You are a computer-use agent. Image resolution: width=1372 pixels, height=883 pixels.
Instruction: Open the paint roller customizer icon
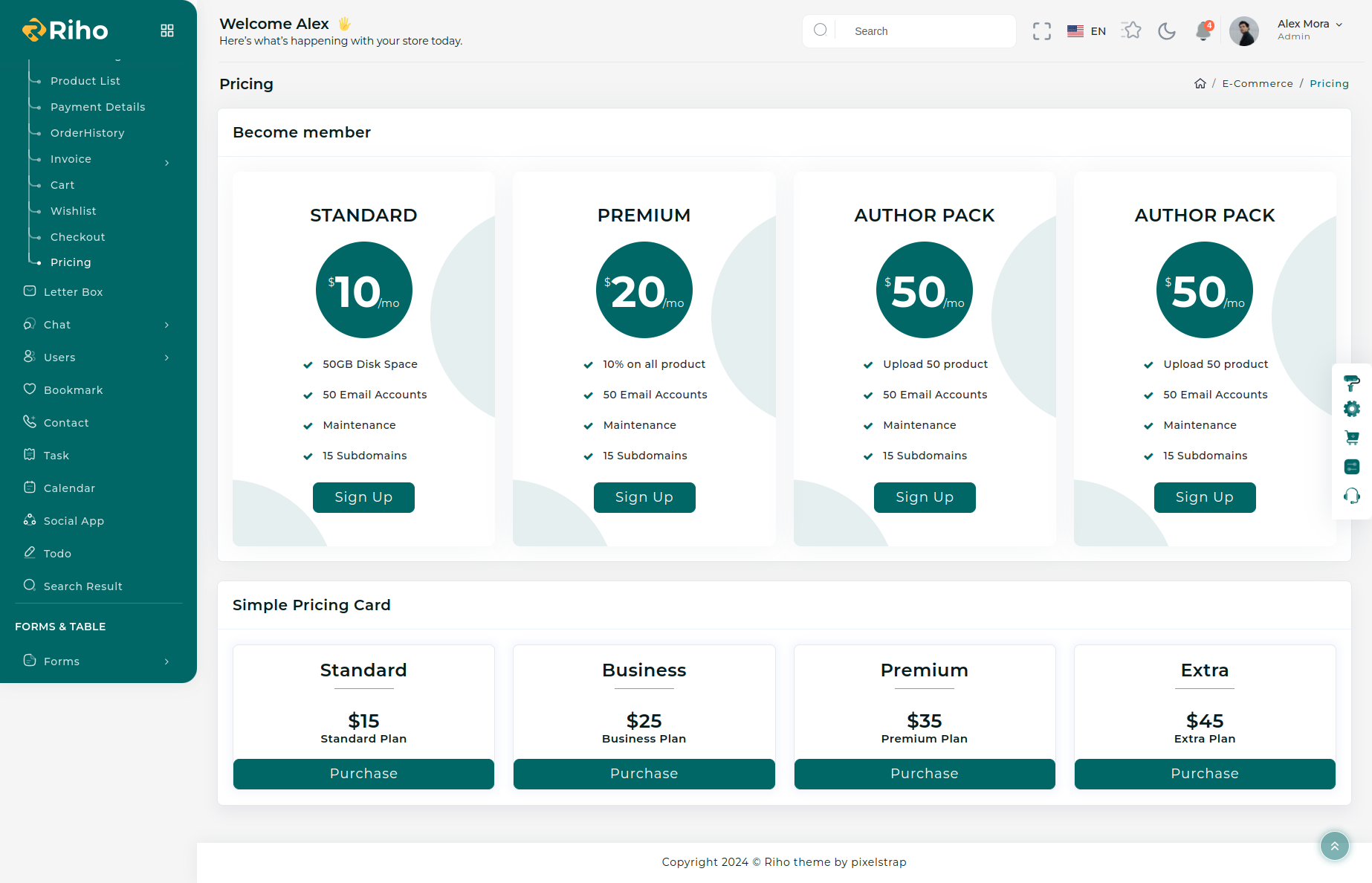[1351, 383]
